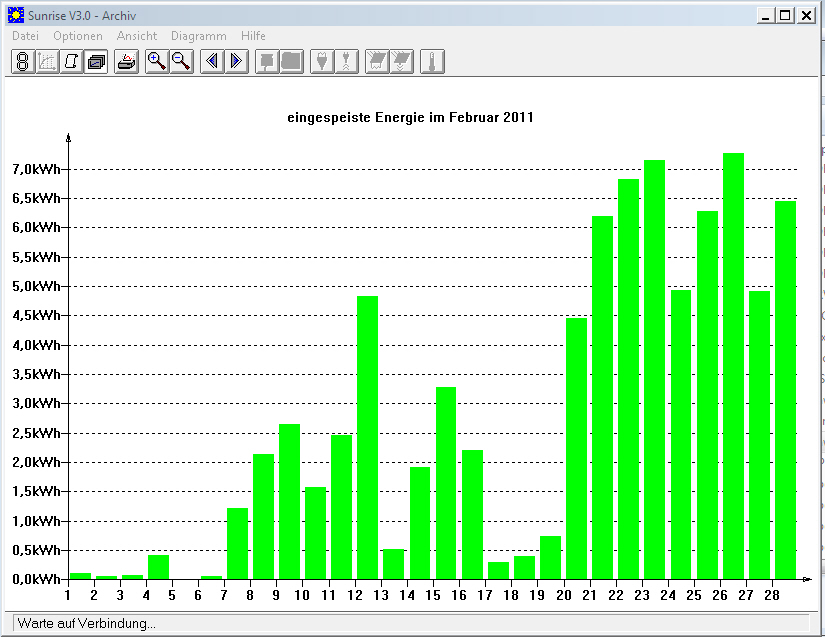Open the Datei menu
This screenshot has width=825, height=637.
25,36
